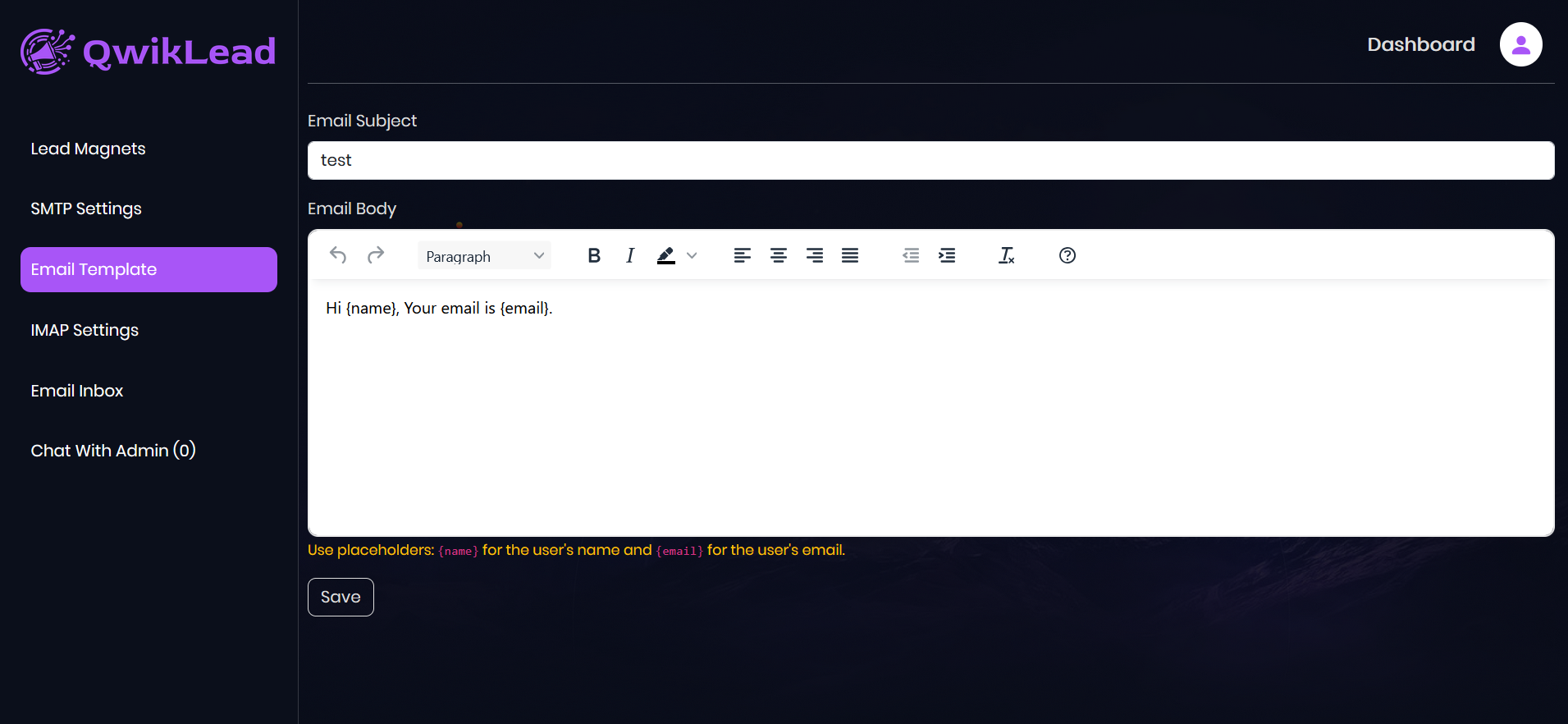
Task: Justify the text
Action: point(850,255)
